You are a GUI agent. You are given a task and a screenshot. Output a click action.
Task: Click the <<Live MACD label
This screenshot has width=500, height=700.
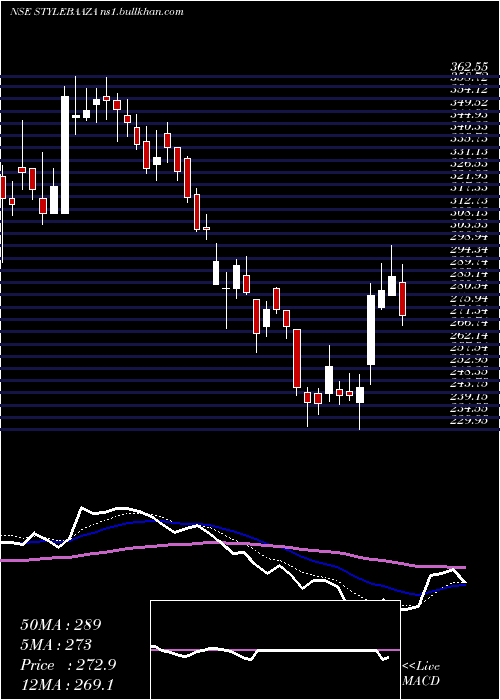tap(421, 674)
